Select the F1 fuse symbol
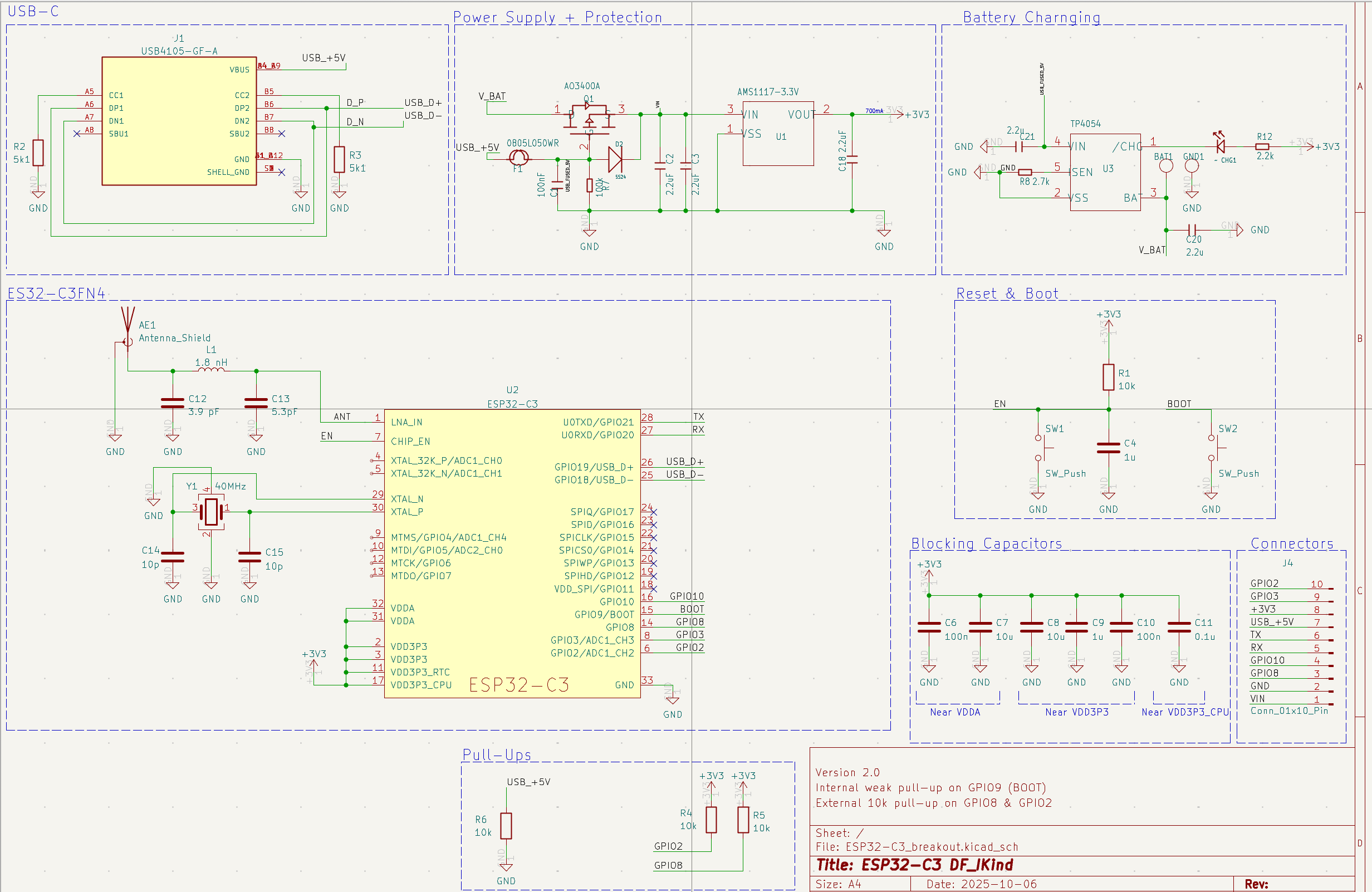This screenshot has height=892, width=1372. pos(518,157)
